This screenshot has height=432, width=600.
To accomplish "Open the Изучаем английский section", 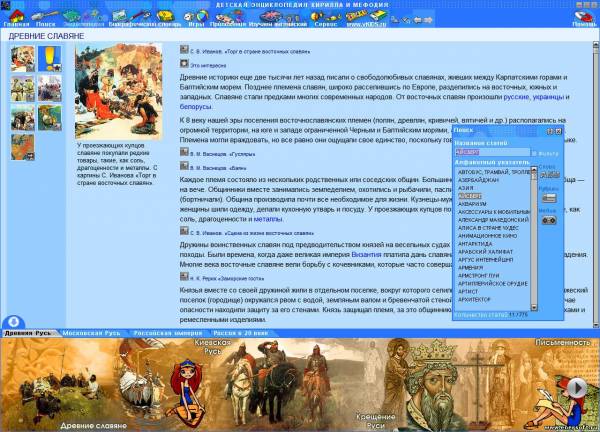I will (278, 18).
